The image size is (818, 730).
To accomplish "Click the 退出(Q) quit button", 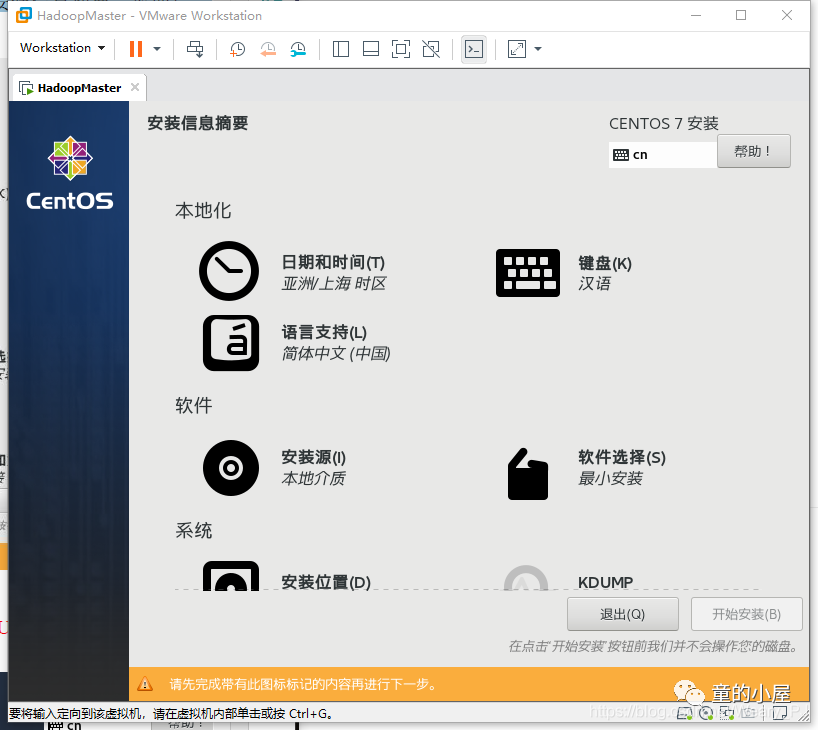I will click(x=622, y=614).
